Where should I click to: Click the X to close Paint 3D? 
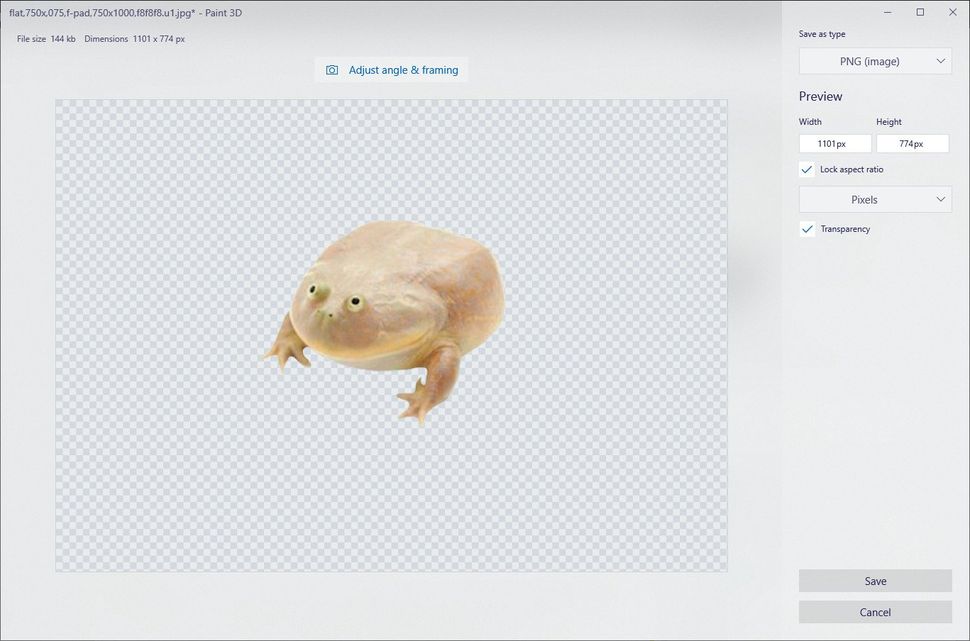click(x=952, y=12)
